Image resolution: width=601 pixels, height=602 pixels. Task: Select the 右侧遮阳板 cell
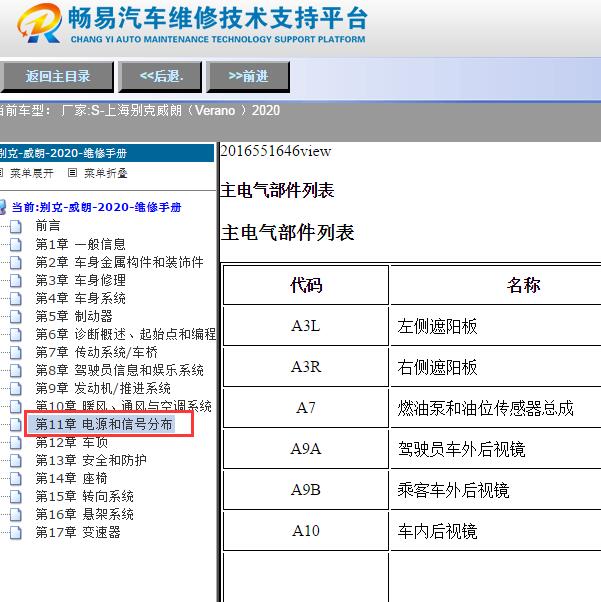coord(496,367)
